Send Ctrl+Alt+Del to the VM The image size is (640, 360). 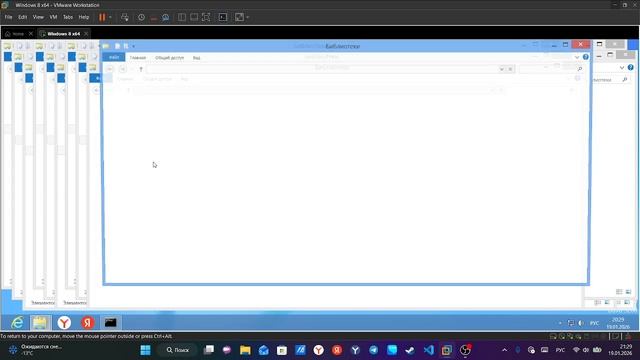pos(125,17)
